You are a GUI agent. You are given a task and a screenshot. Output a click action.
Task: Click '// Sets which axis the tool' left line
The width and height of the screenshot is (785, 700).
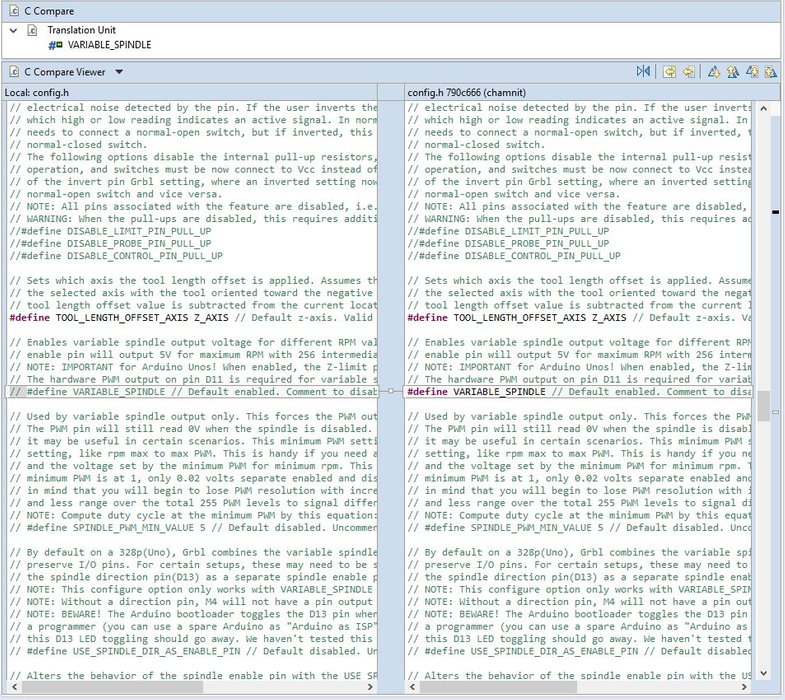(193, 280)
